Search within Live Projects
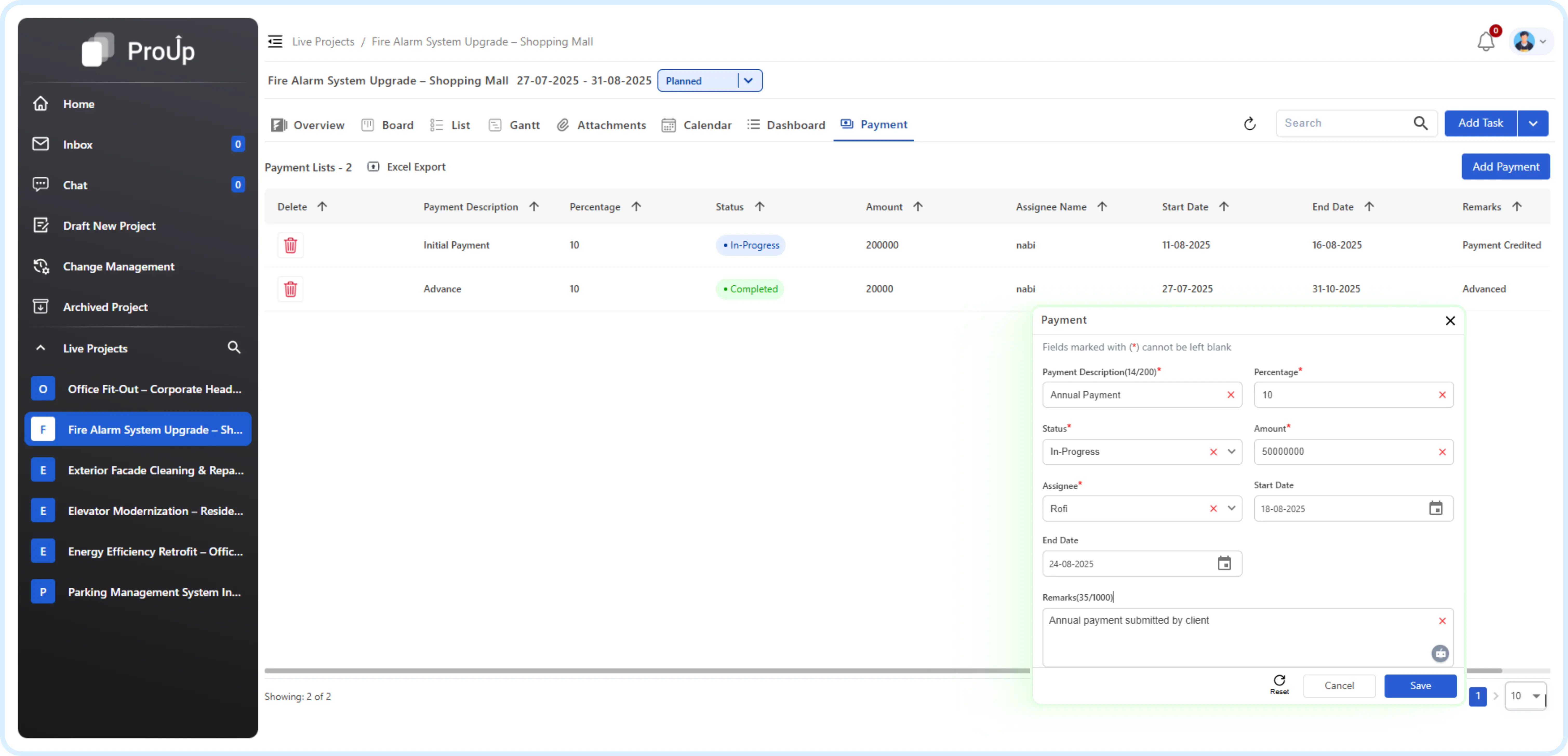Screen dimensions: 1568x756 234,347
